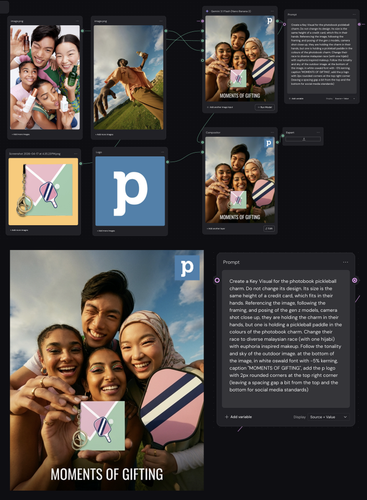Open the Logo node options menu

(x=162, y=152)
